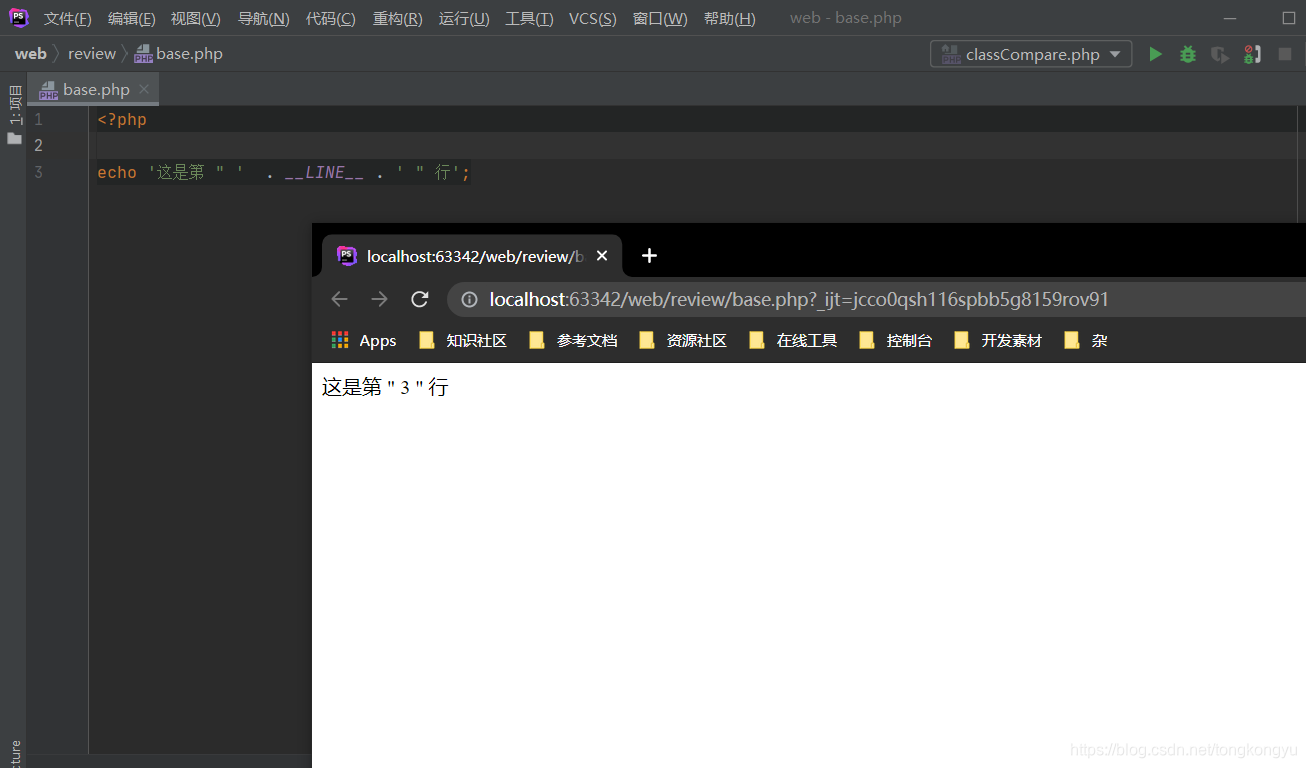
Task: Open the 运行(U) menu
Action: 464,18
